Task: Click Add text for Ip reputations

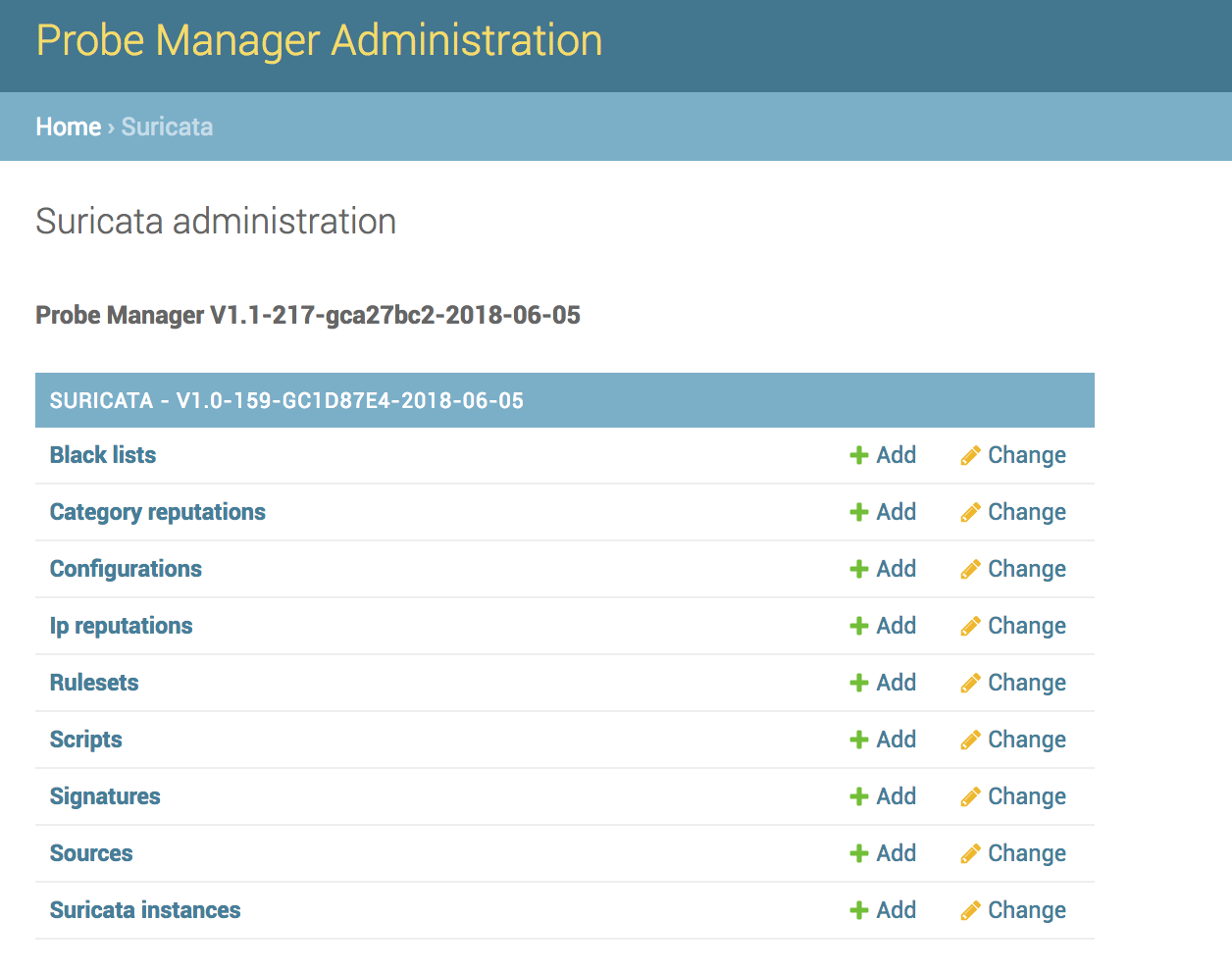Action: pyautogui.click(x=897, y=626)
